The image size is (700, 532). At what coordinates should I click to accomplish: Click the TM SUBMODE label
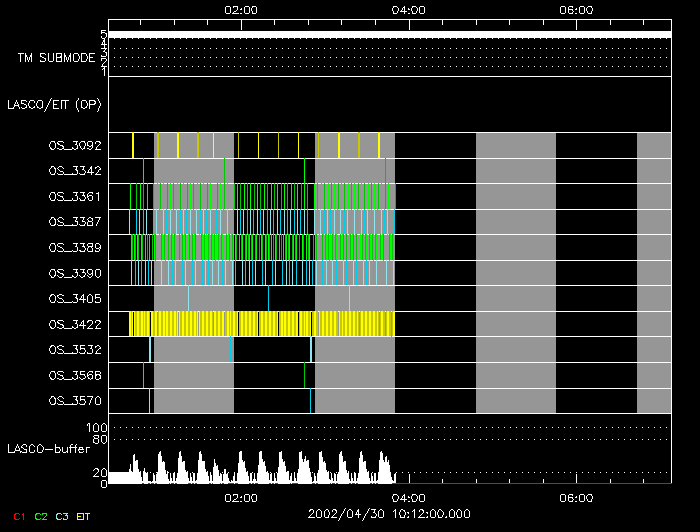pyautogui.click(x=56, y=58)
